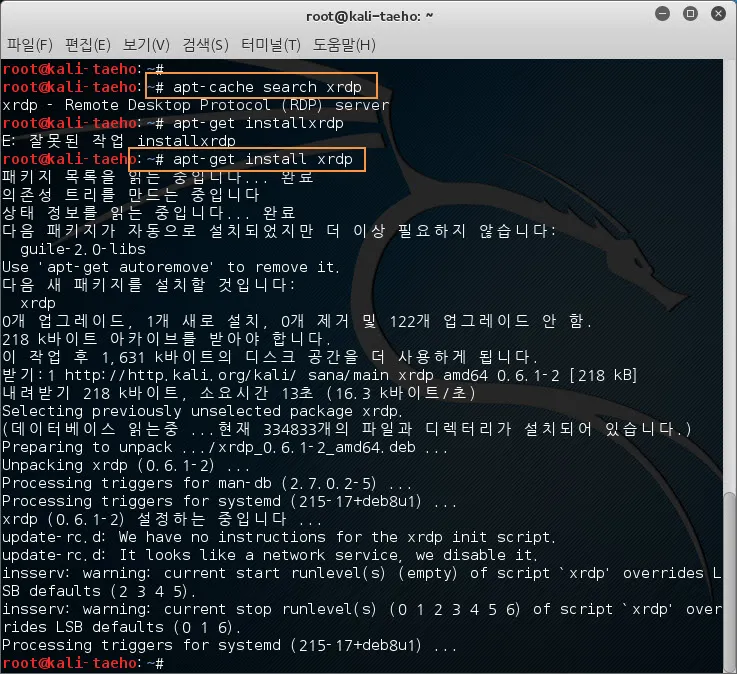Image resolution: width=737 pixels, height=674 pixels.
Task: Click the 'guile-2.0-libs' package name
Action: click(x=83, y=249)
